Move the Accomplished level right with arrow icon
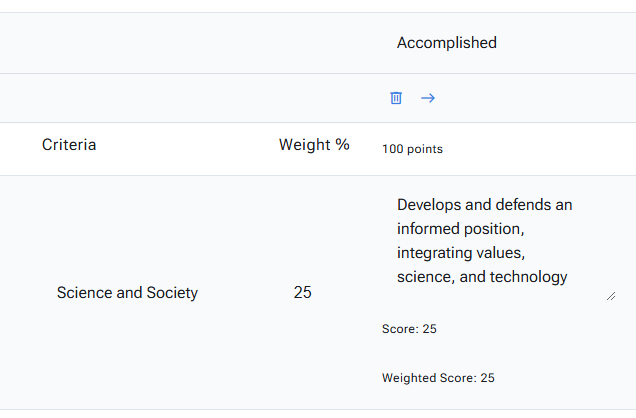The width and height of the screenshot is (636, 418). click(428, 98)
